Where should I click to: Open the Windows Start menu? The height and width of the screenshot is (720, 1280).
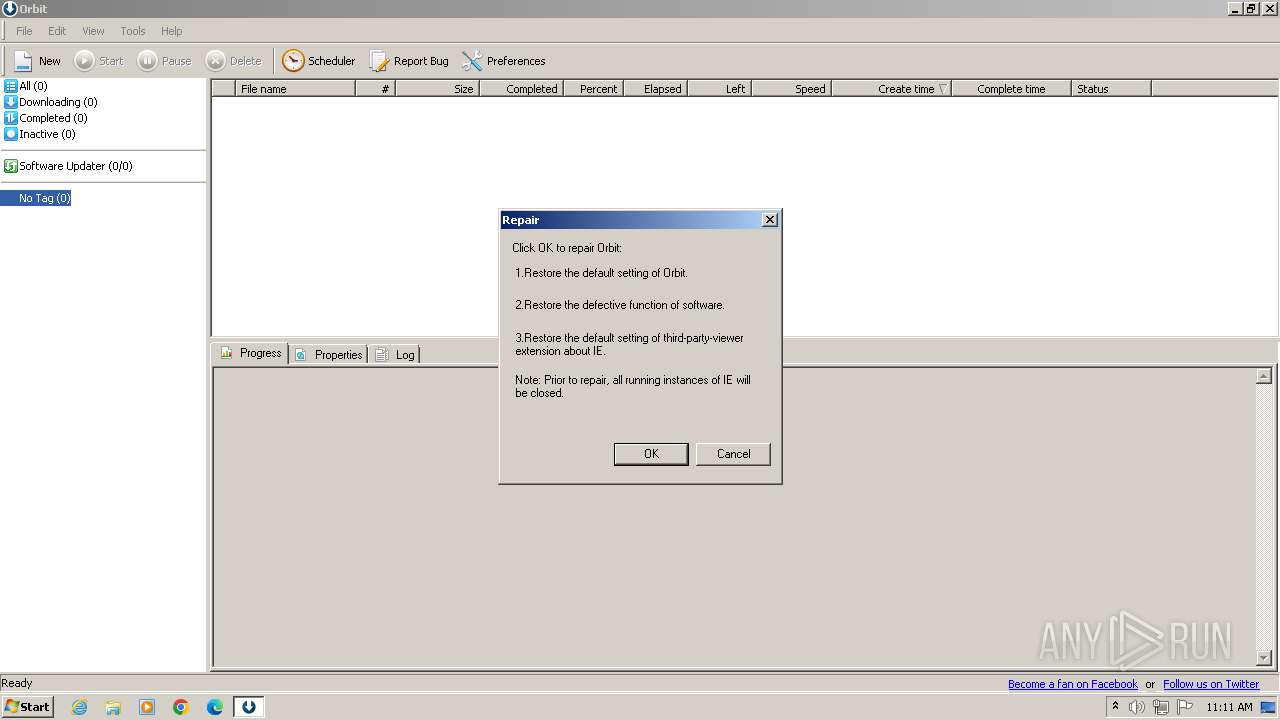coord(27,707)
